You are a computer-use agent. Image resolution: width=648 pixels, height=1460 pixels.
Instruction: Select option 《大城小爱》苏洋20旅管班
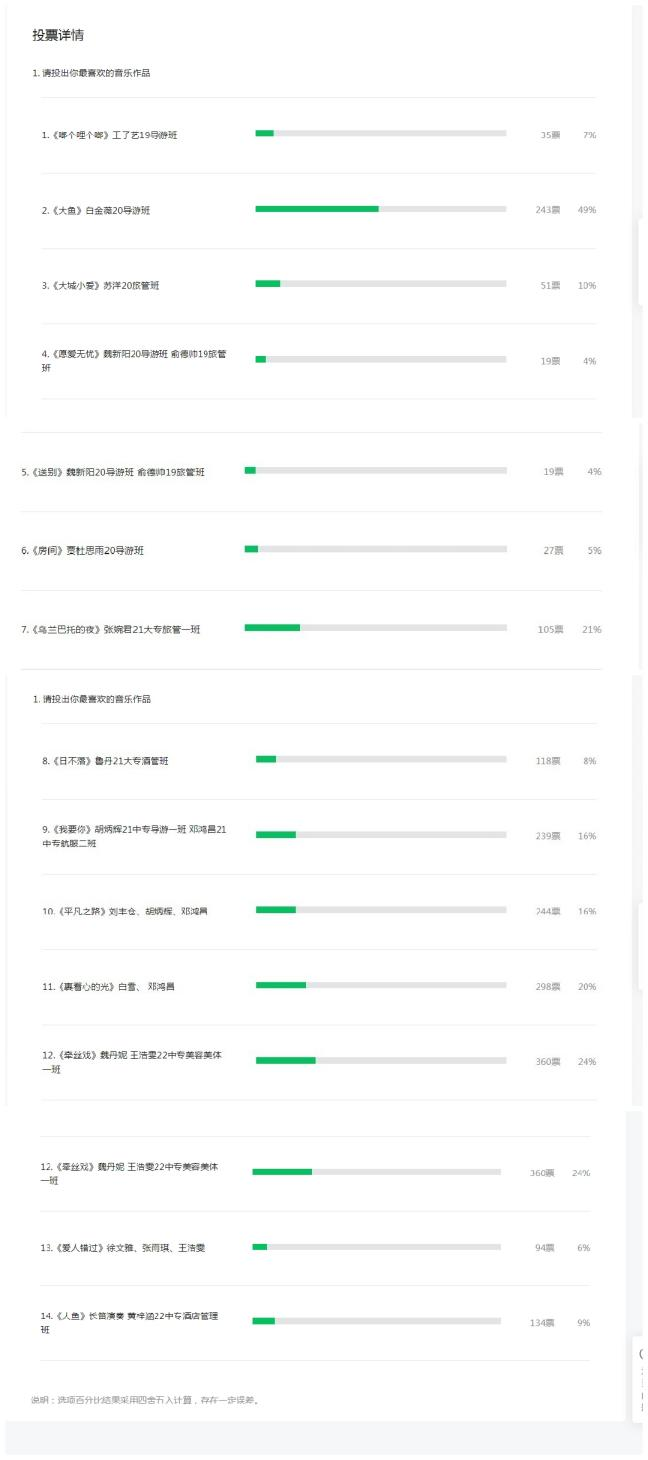(x=101, y=286)
